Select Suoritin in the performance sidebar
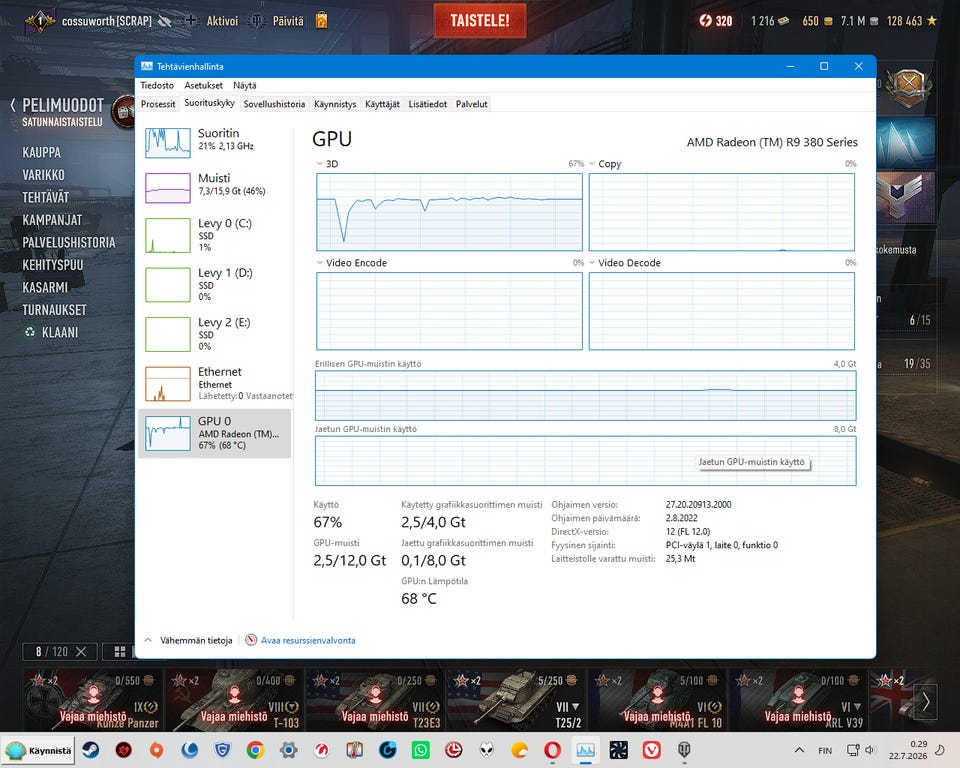The height and width of the screenshot is (768, 960). (x=214, y=142)
